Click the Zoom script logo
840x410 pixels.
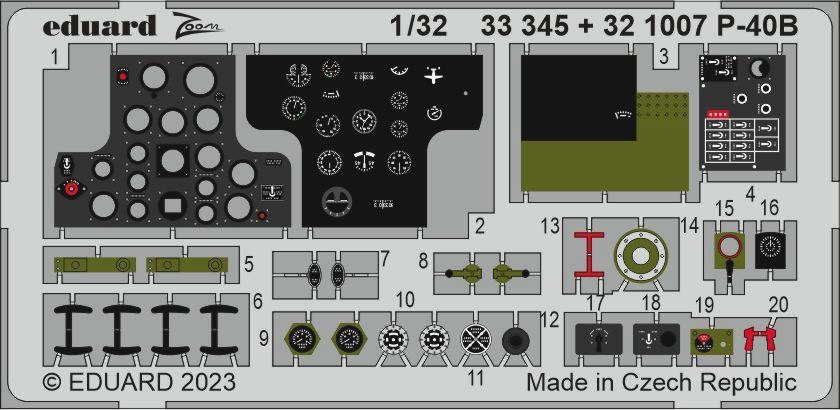[197, 25]
